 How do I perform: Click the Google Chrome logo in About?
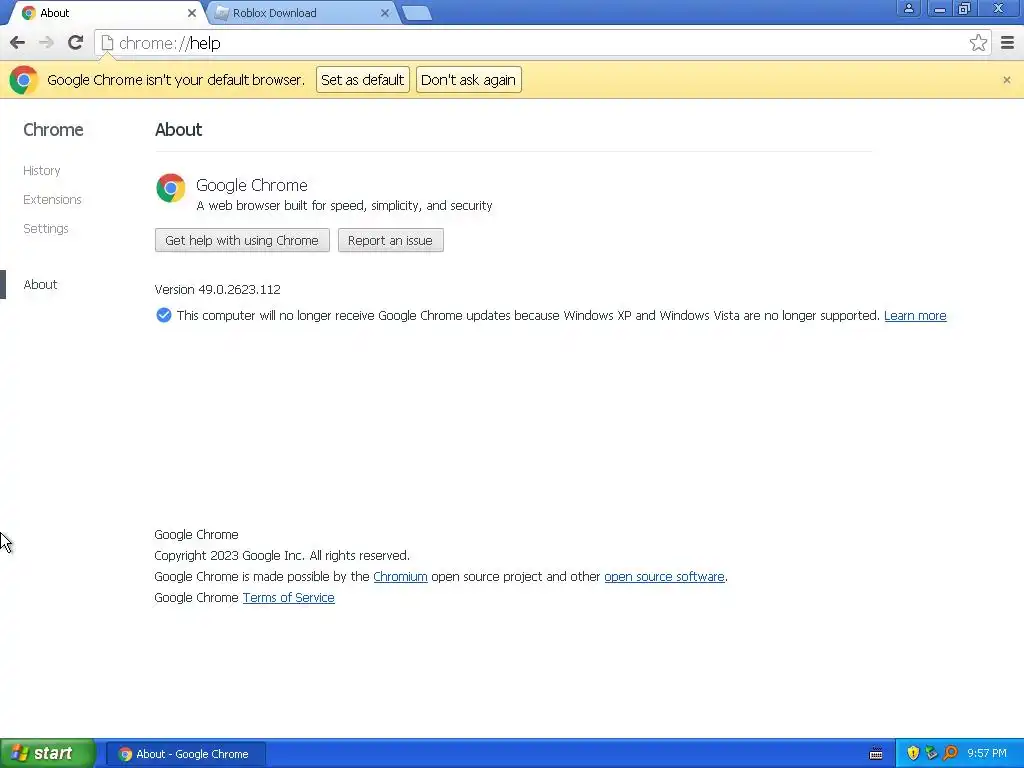click(x=170, y=188)
